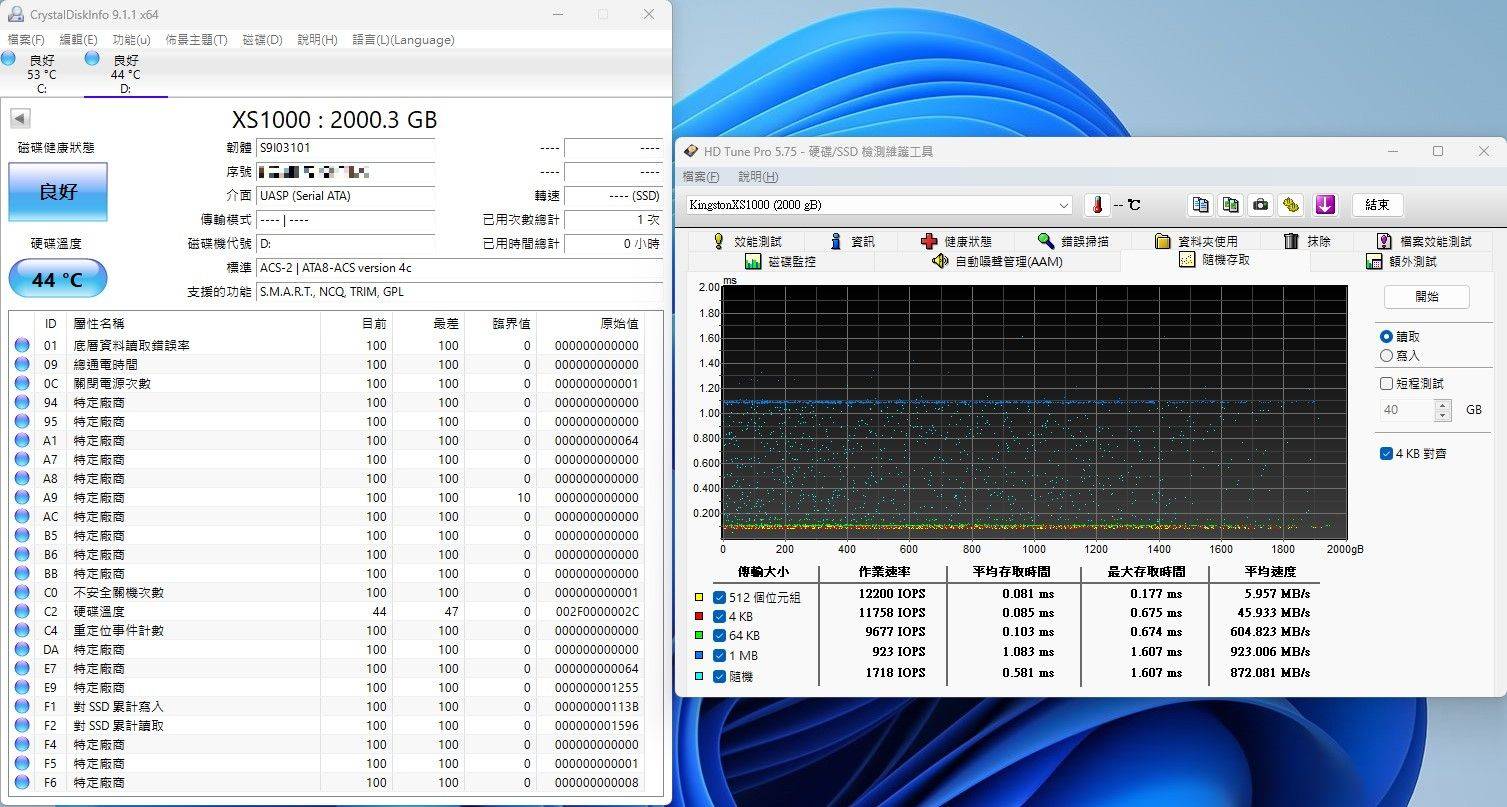Uncheck the 4 KB 對齊 checkbox
The image size is (1507, 807).
[x=1386, y=453]
